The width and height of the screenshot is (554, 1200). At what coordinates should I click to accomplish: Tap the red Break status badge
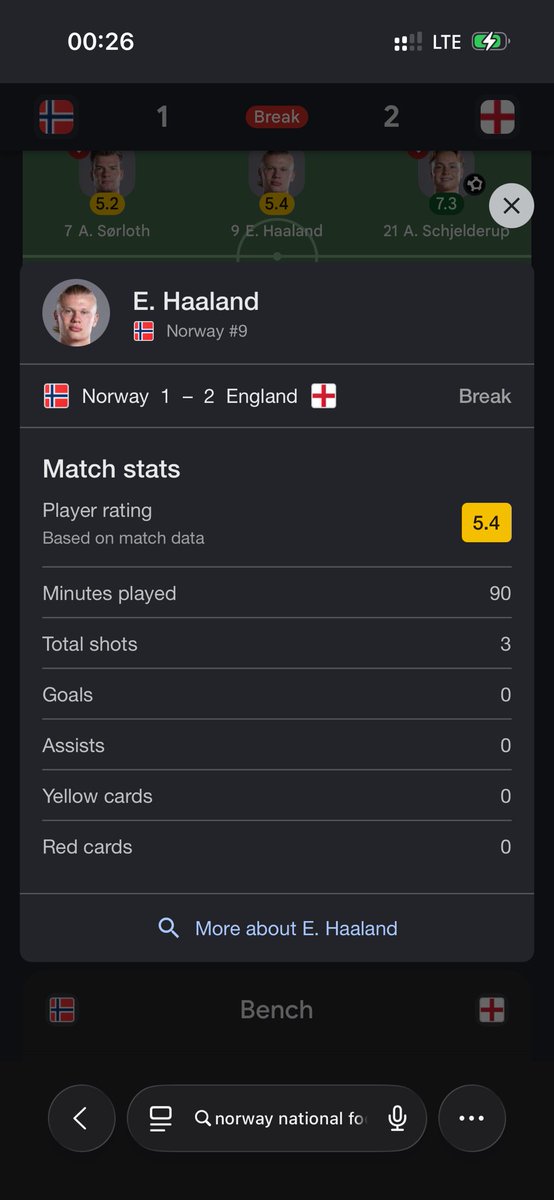pos(277,117)
